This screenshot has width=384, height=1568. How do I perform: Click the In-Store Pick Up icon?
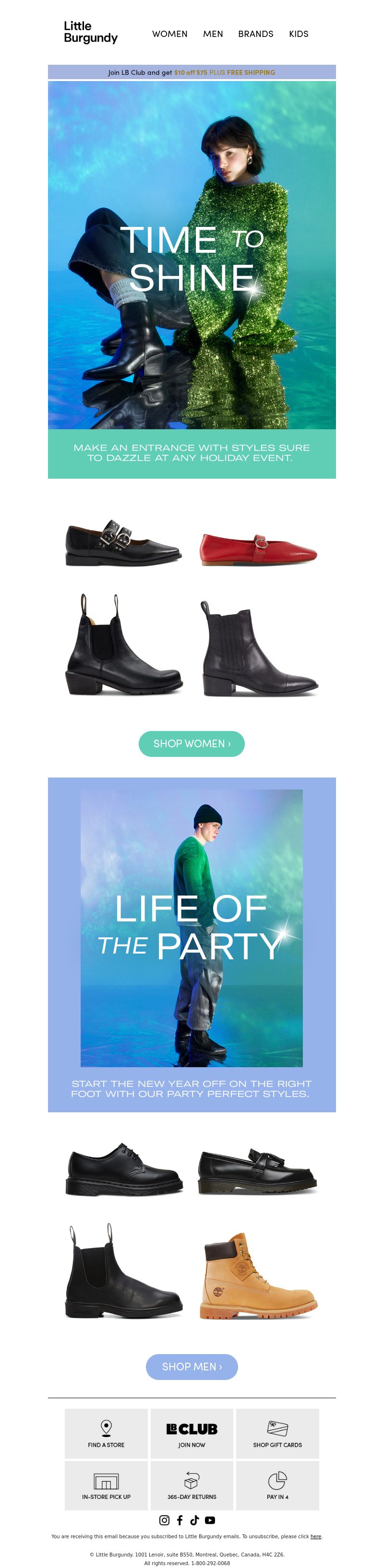(x=106, y=1480)
